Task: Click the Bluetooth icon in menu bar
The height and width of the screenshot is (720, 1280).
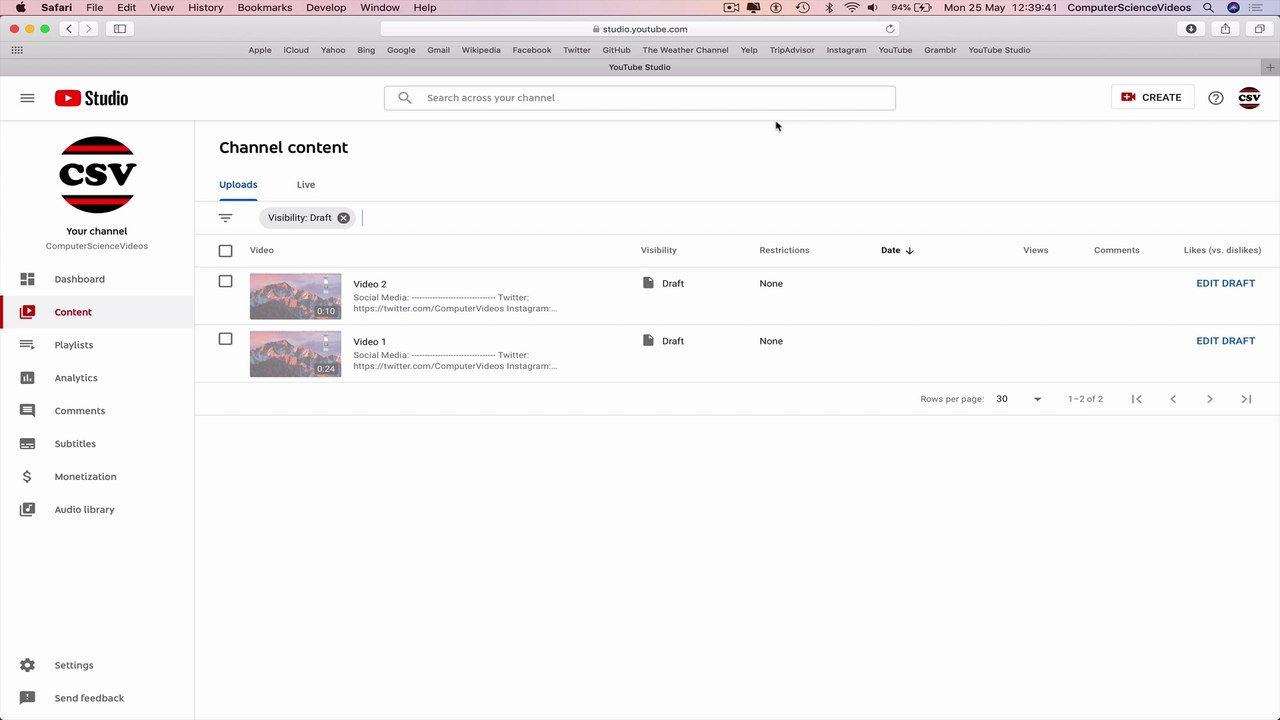Action: pos(829,8)
